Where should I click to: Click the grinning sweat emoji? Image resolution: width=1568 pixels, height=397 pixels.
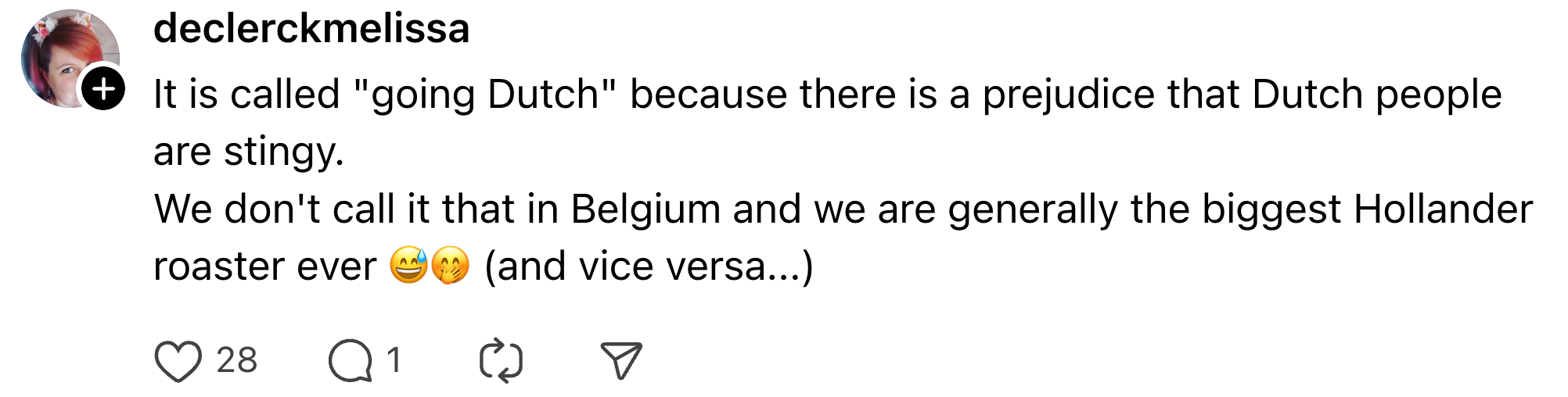[408, 266]
